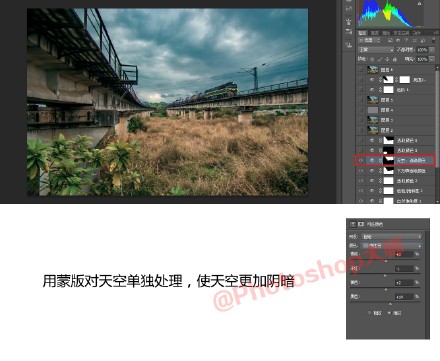Click the Layers panel scrollbar down arrow
440x361 pixels.
438,201
